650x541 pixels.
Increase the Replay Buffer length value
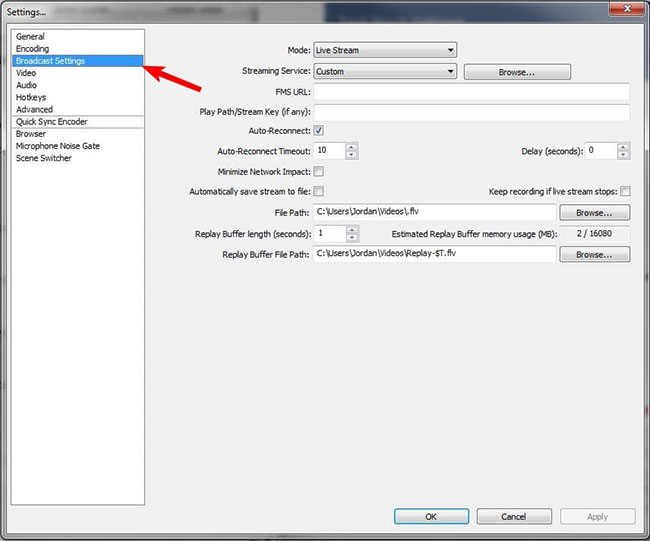click(x=352, y=229)
